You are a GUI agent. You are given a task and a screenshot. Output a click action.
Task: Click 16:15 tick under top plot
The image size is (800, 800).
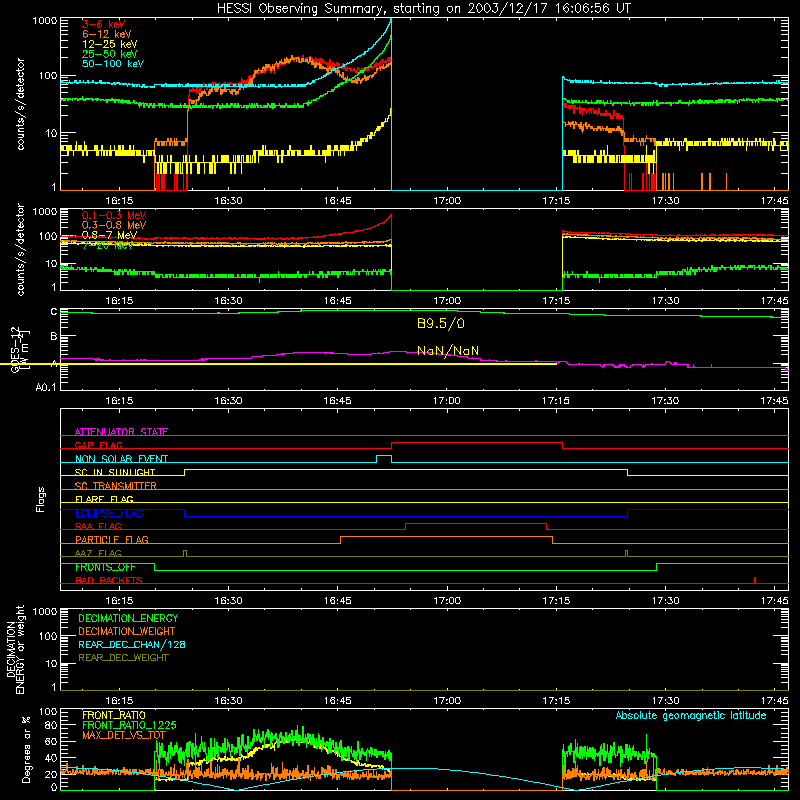point(119,201)
